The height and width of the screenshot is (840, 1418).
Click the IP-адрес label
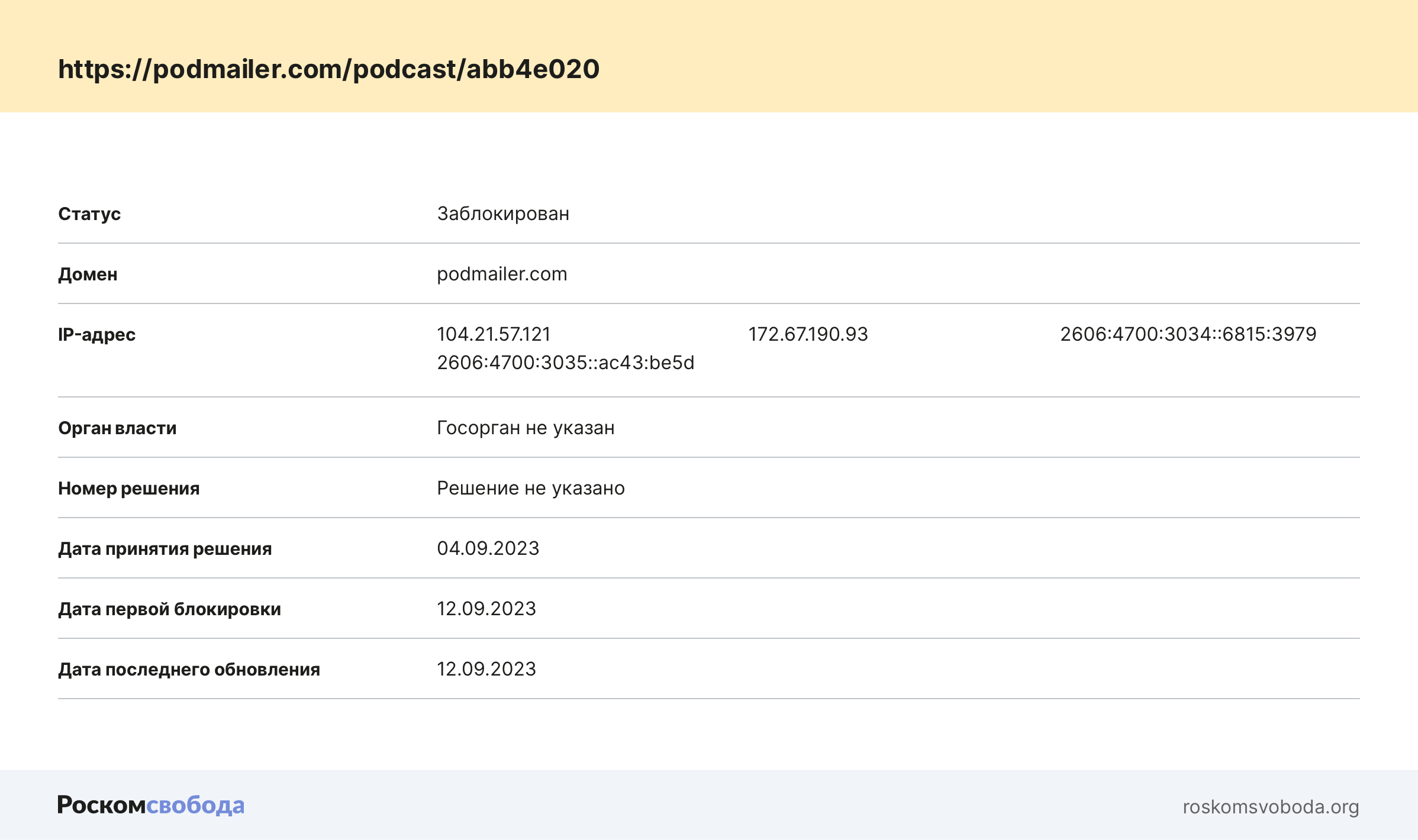(x=96, y=334)
